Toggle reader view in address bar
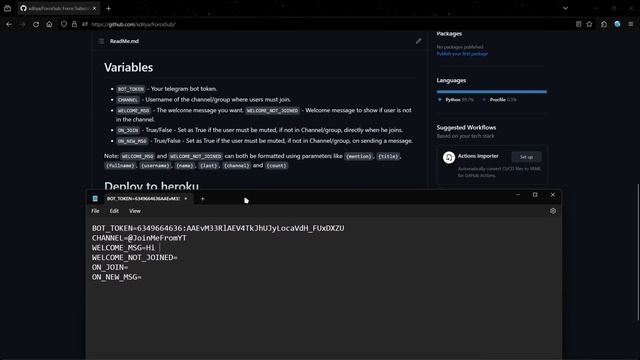This screenshot has height=360, width=640. (578, 24)
